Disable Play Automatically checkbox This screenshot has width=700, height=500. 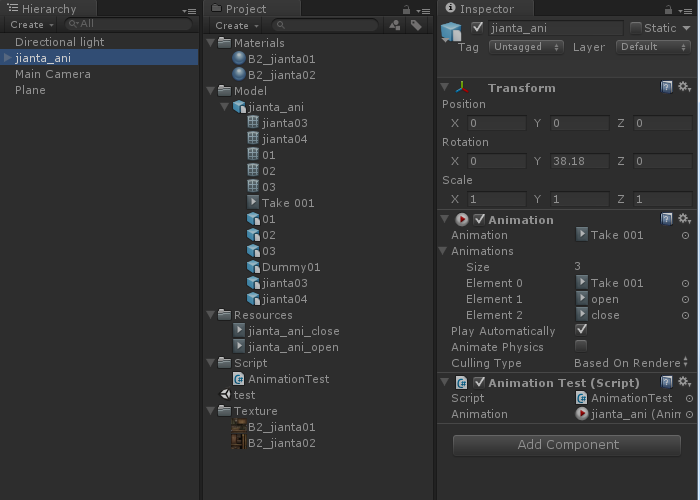(x=581, y=330)
